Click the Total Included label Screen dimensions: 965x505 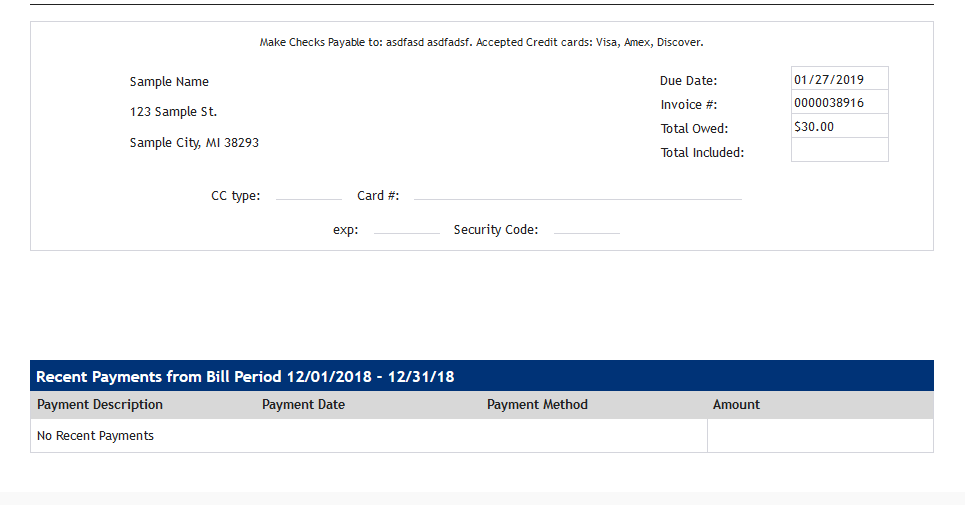click(702, 153)
